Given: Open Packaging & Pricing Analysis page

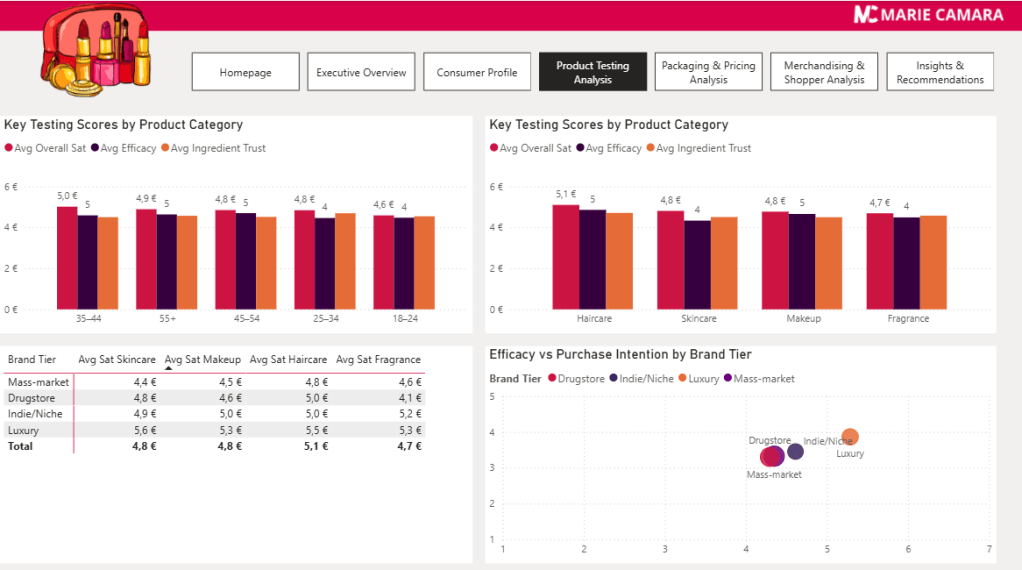Looking at the screenshot, I should pos(708,72).
